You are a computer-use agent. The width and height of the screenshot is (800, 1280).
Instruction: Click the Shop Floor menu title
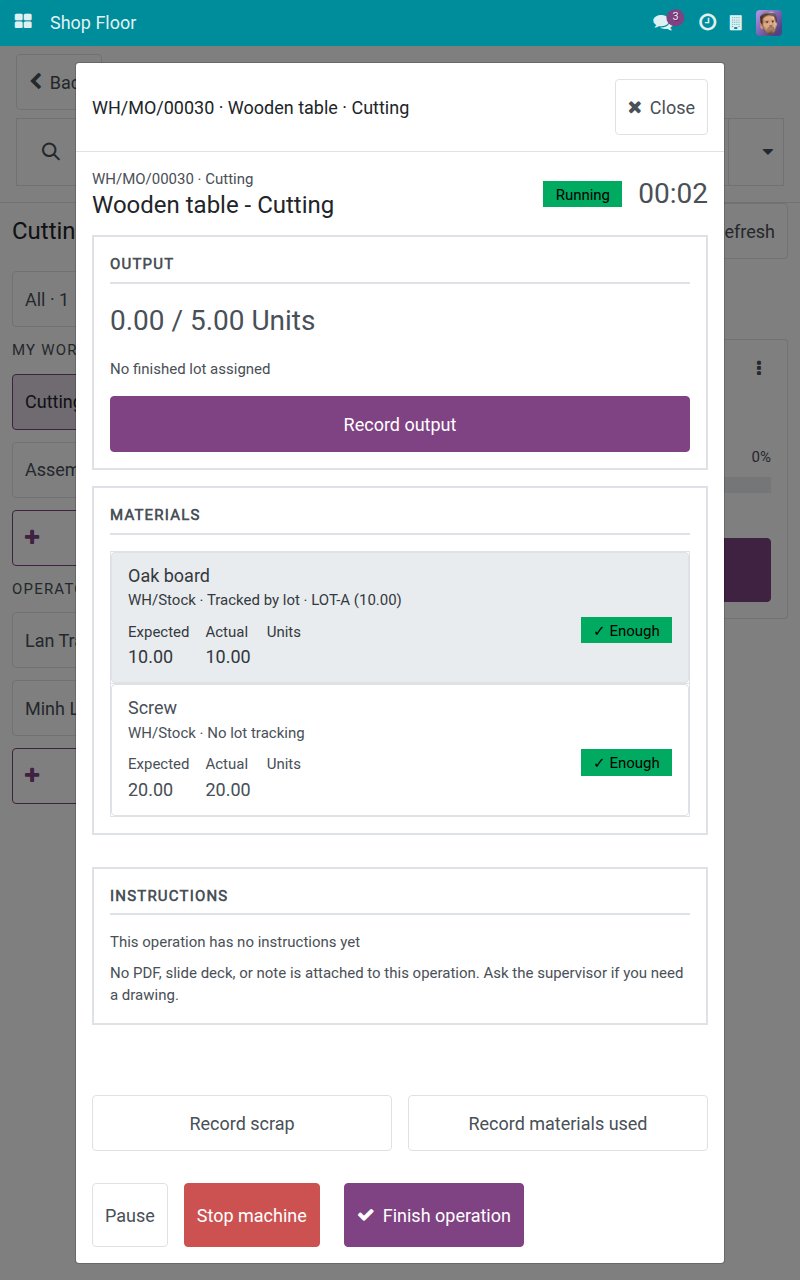coord(93,22)
